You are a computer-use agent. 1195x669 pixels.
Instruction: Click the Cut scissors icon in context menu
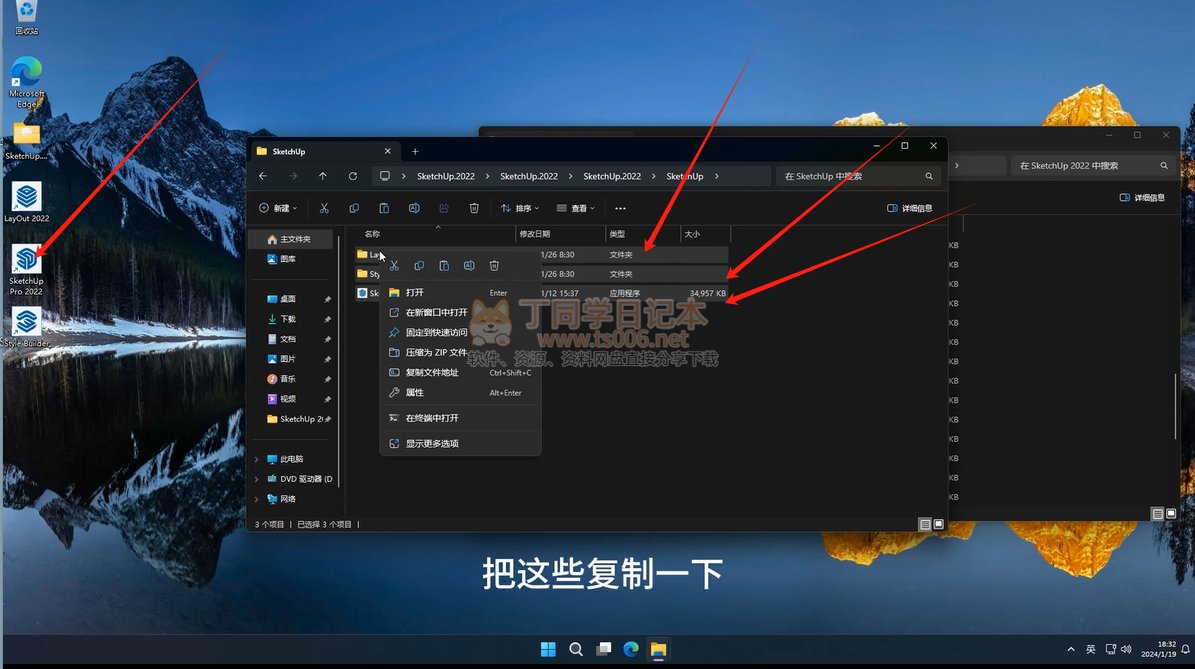pos(394,265)
